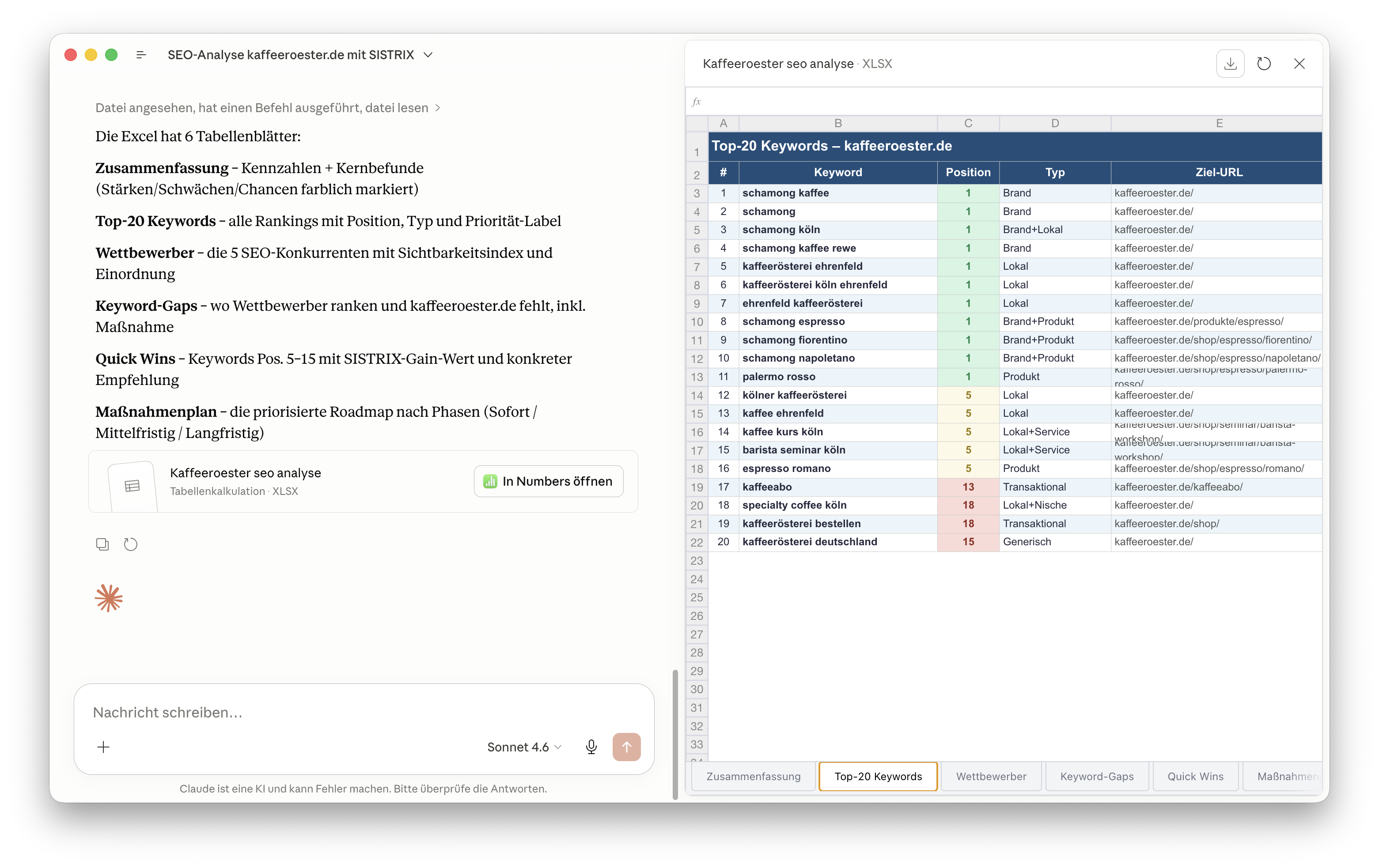The image size is (1379, 868).
Task: Select cell 'schamong kaffee rewe'
Action: (838, 248)
